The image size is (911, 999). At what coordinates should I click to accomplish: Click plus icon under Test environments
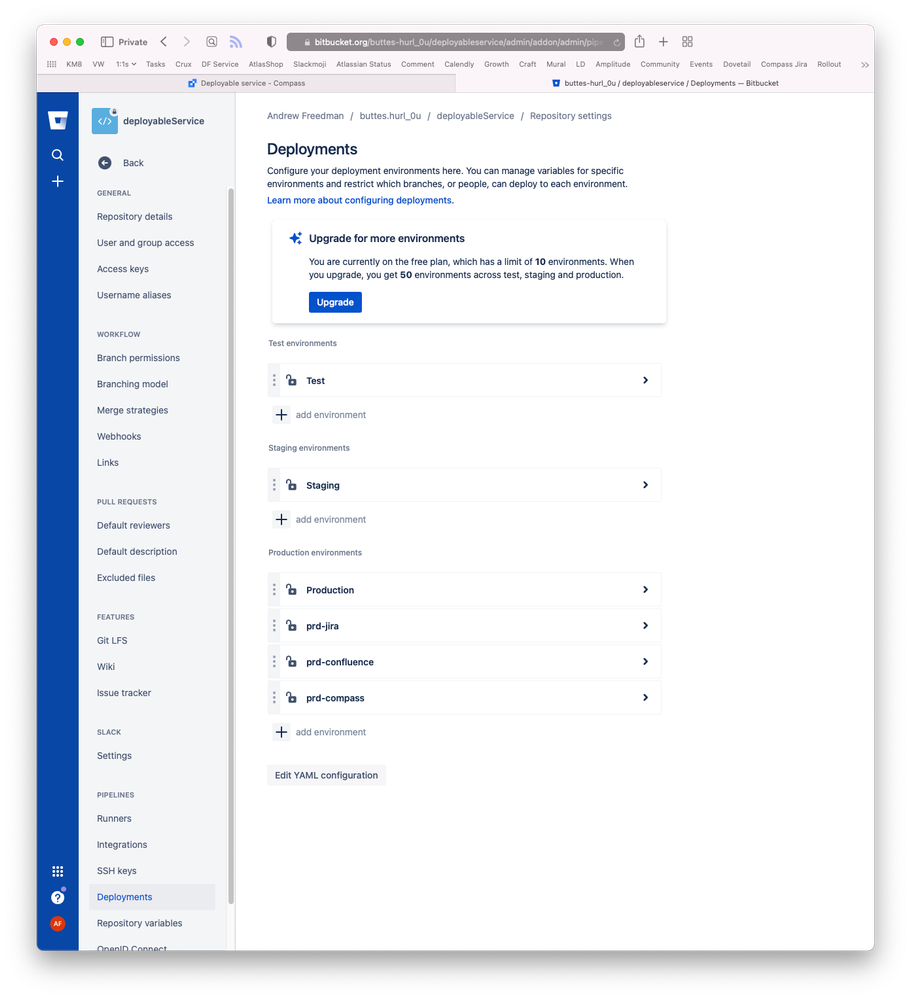[281, 415]
